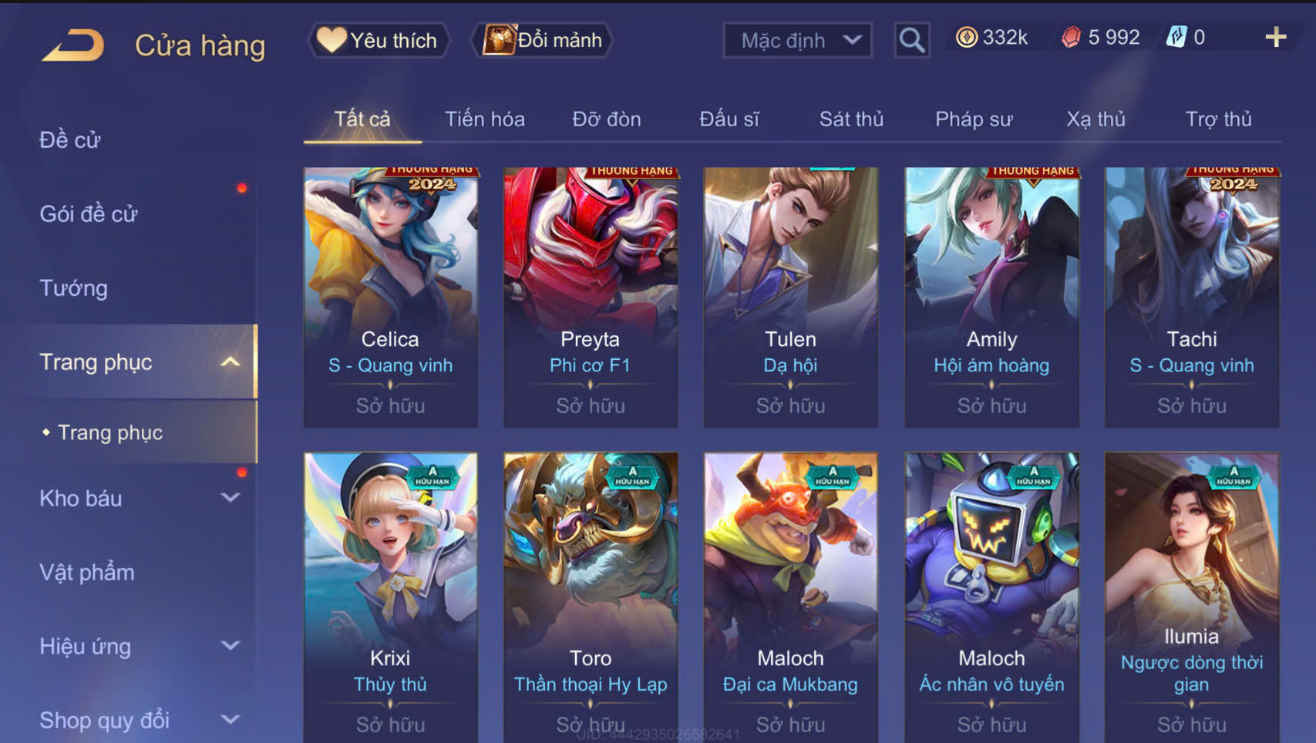
Task: Go to Gói đề cử menu item
Action: coord(88,214)
